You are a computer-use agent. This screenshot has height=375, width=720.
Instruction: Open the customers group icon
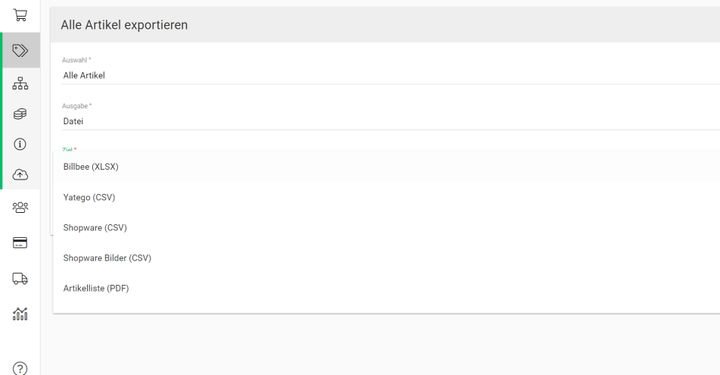tap(20, 207)
